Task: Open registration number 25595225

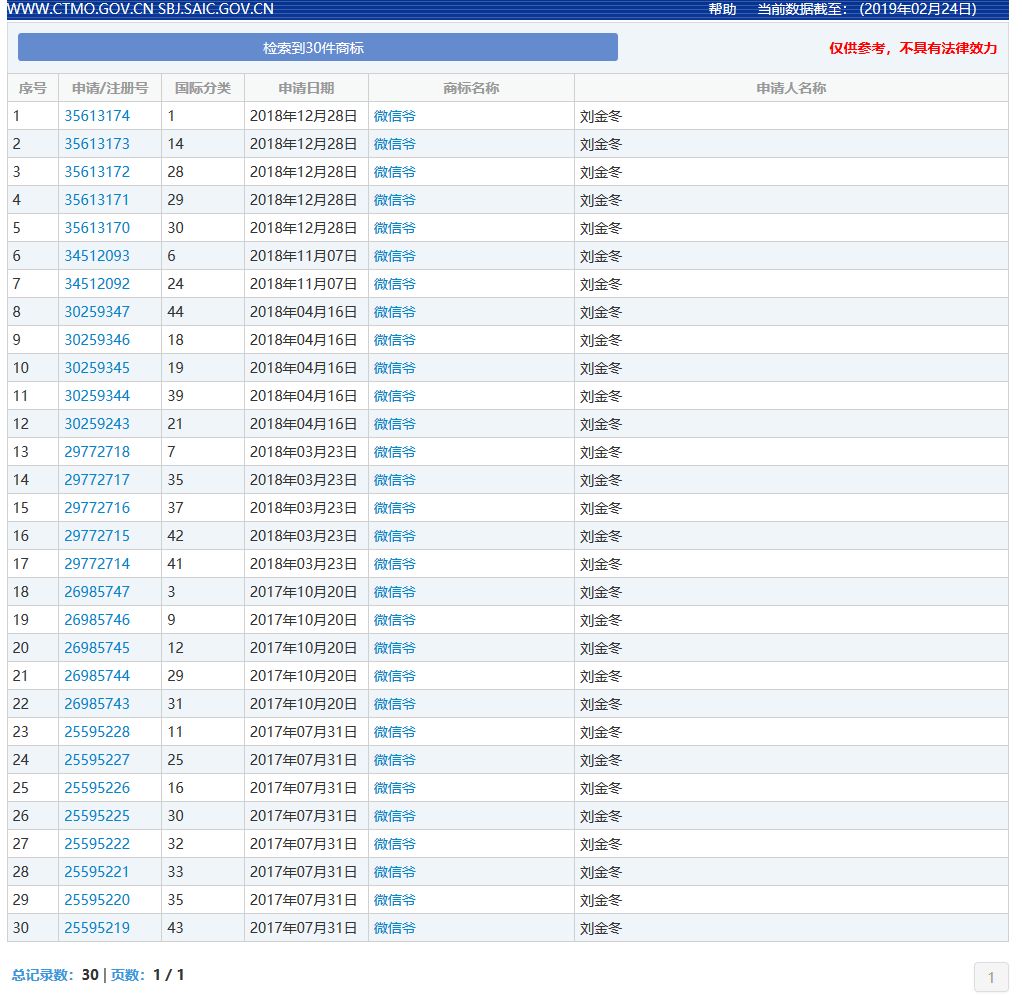Action: click(97, 816)
